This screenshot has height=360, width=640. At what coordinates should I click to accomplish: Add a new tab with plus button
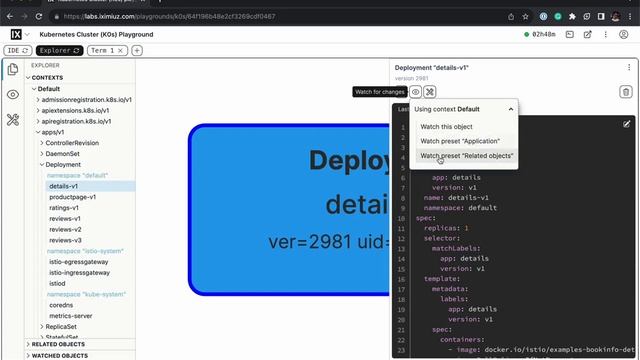click(x=137, y=51)
